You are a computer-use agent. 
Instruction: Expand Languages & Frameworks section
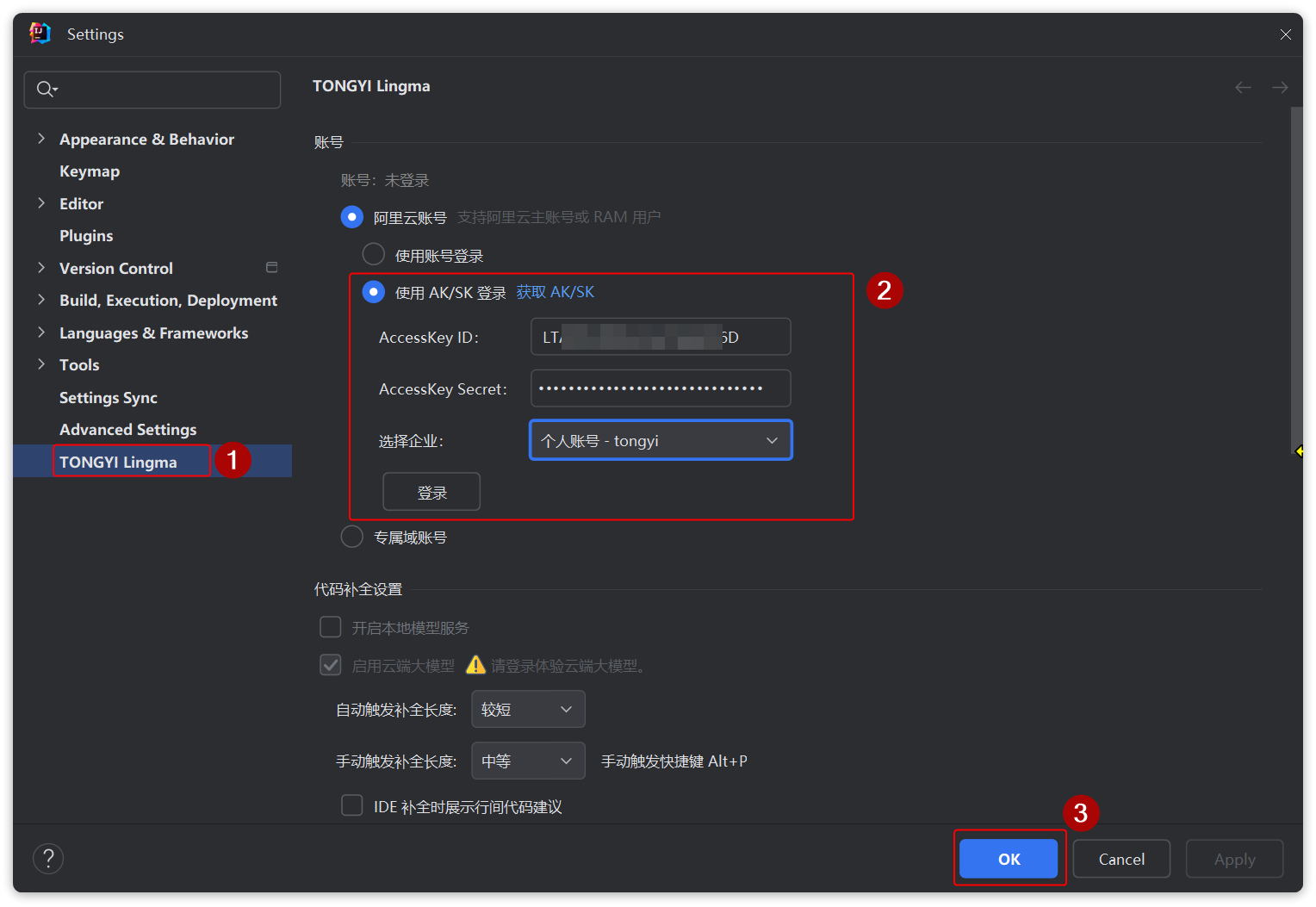click(x=41, y=332)
